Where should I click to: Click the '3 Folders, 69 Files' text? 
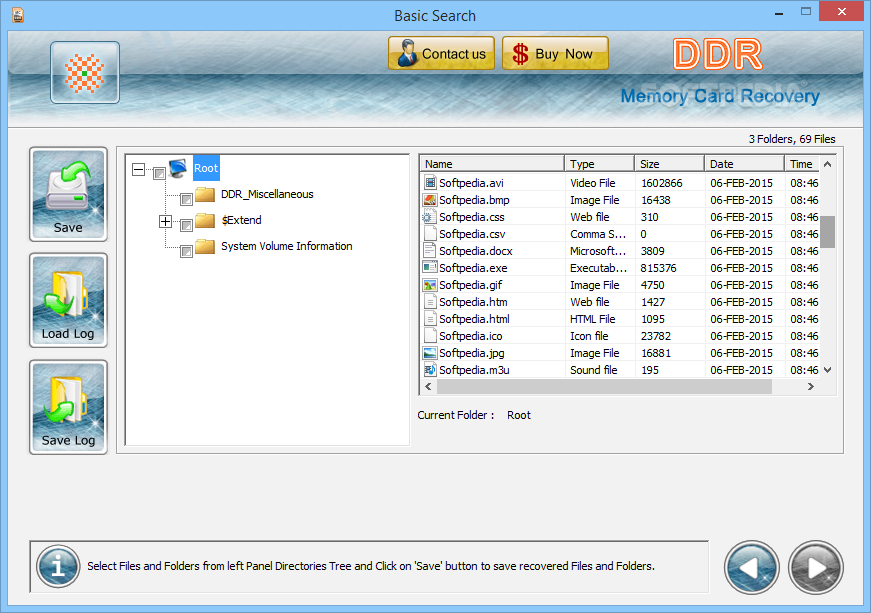792,139
